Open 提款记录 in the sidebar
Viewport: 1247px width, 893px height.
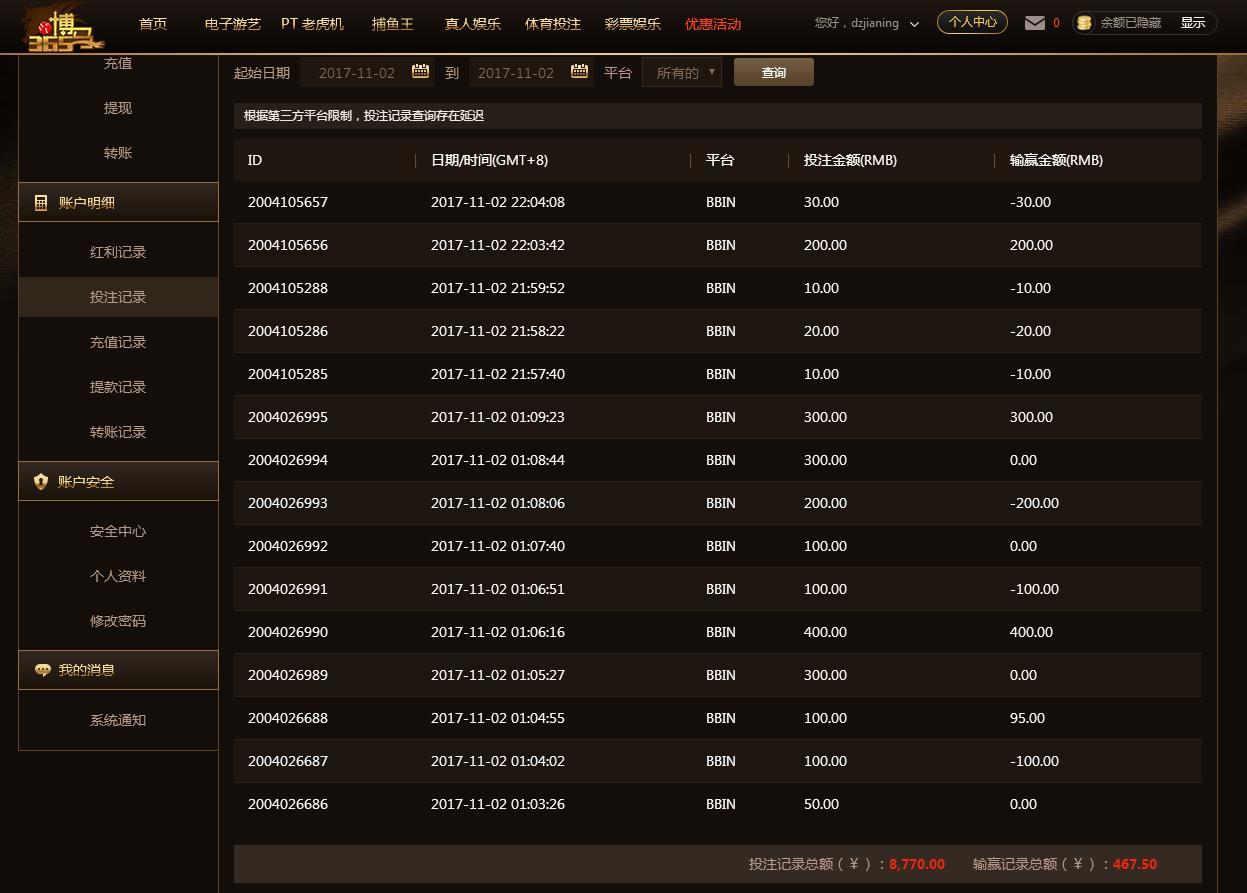118,387
